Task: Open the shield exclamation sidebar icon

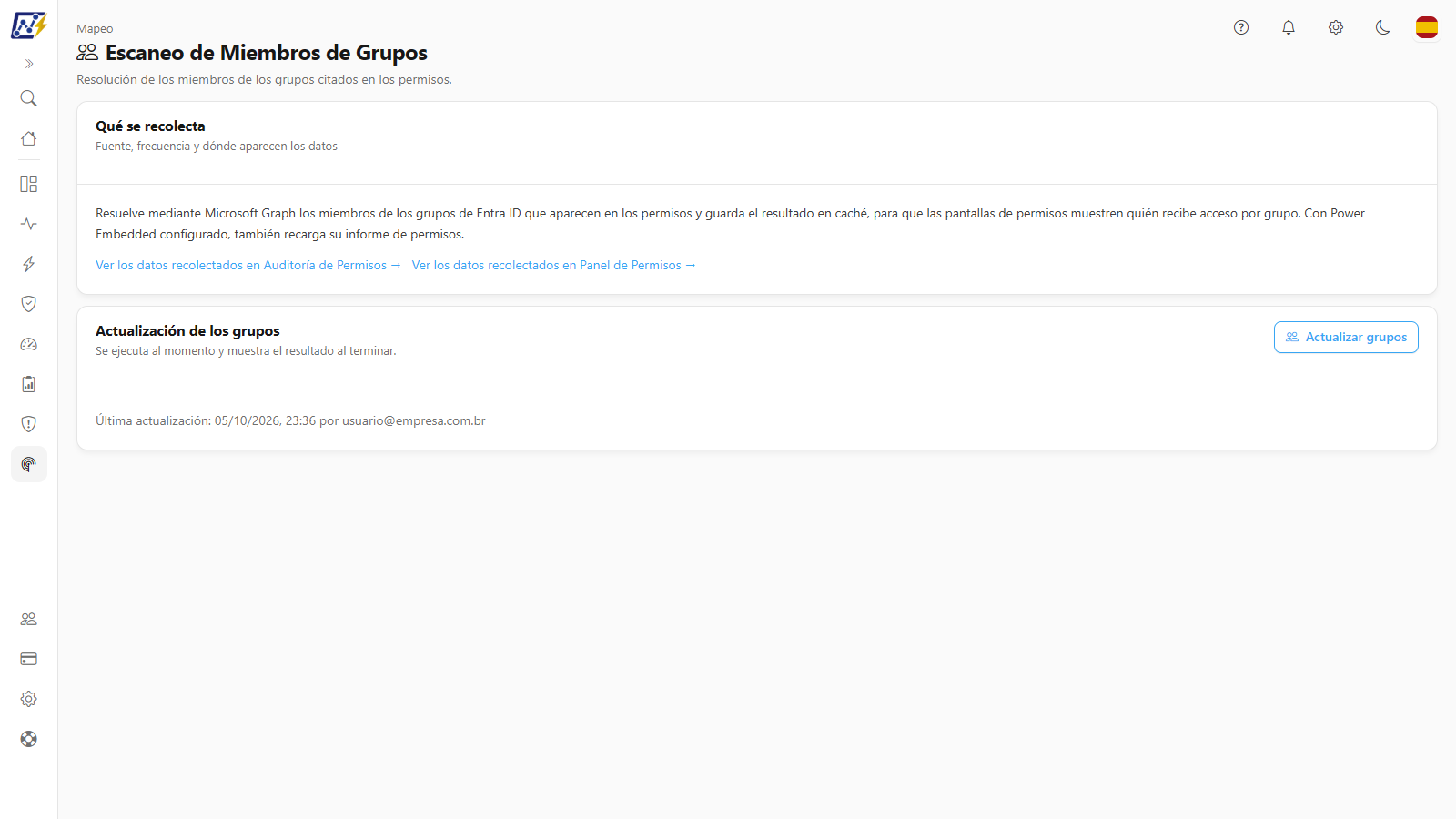Action: [29, 424]
